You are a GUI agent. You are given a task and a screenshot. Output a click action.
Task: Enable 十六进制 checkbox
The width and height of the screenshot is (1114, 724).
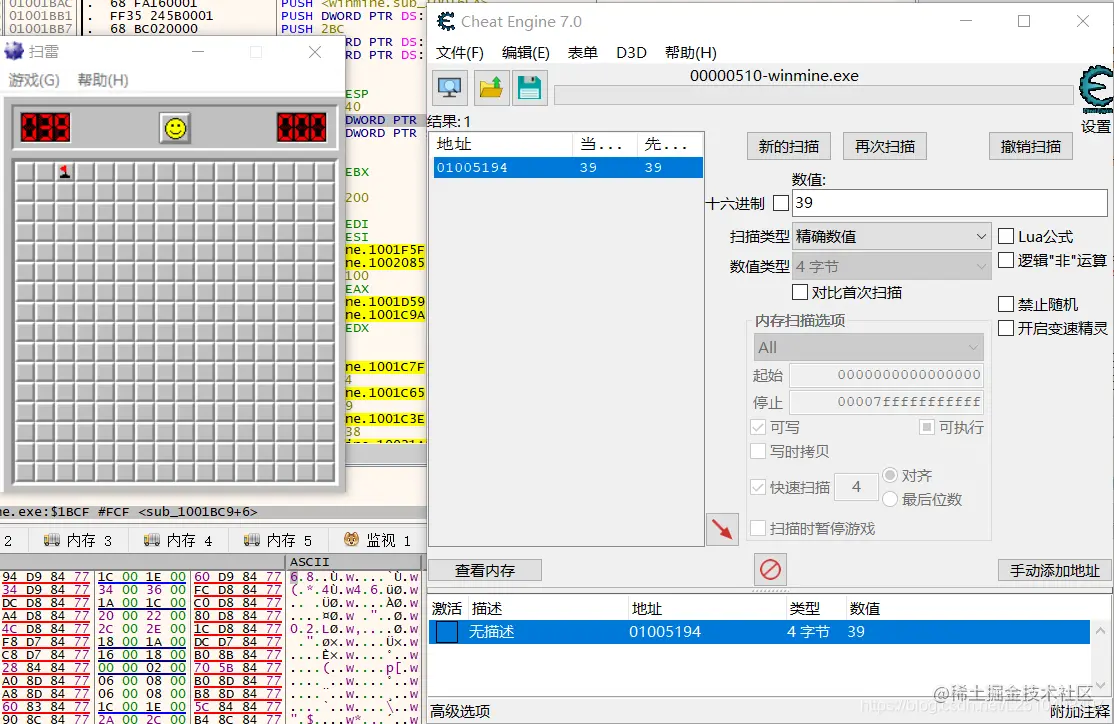coord(783,203)
